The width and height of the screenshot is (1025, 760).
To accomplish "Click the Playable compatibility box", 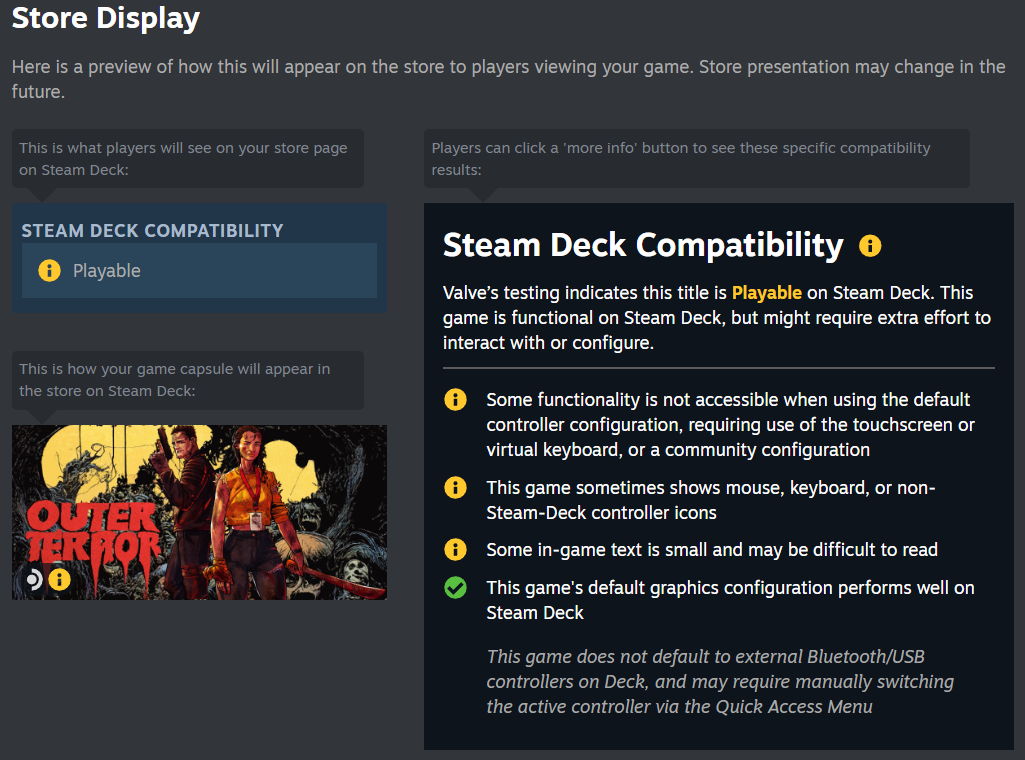I will tap(199, 271).
